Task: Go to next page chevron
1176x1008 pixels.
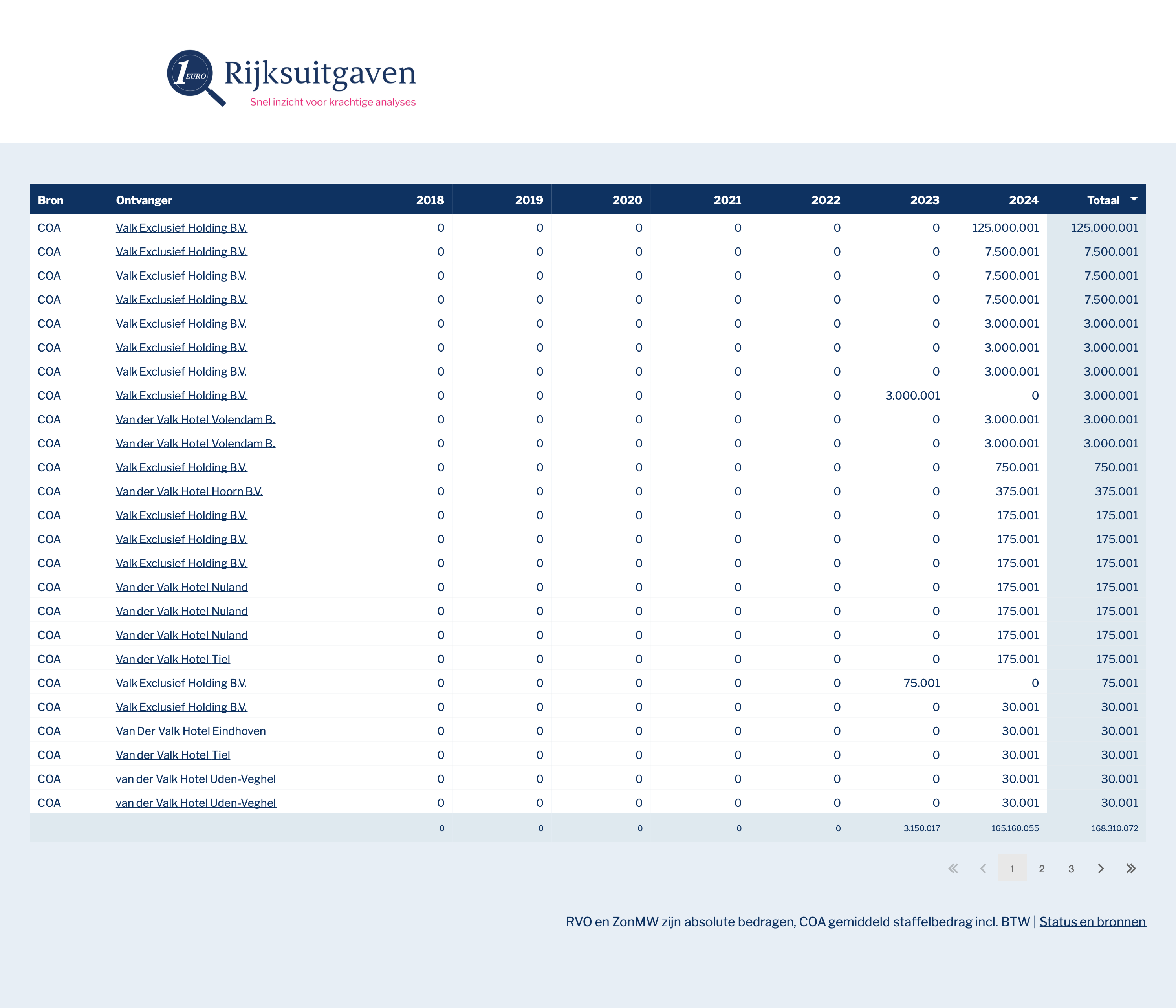Action: pos(1101,869)
